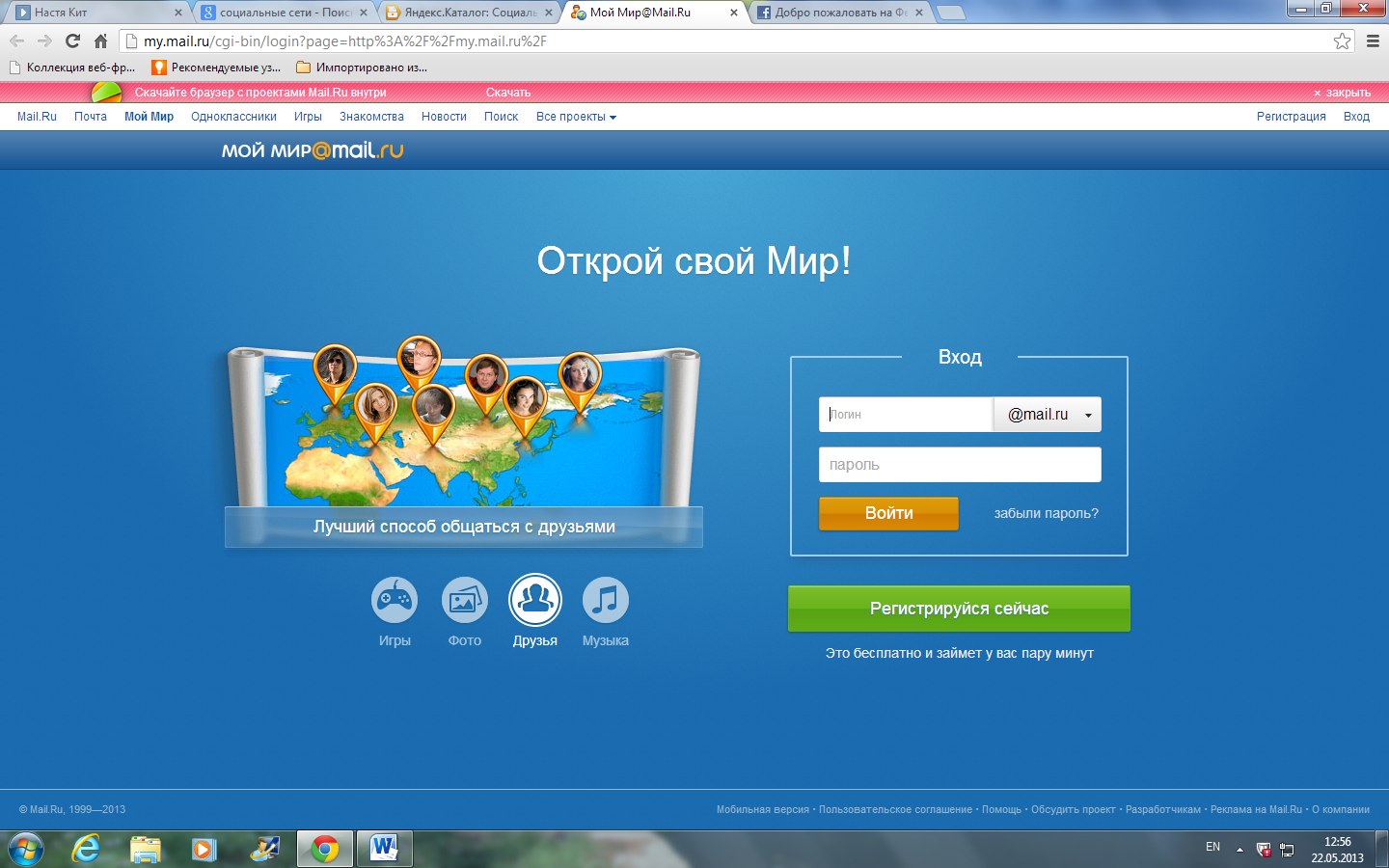This screenshot has width=1389, height=868.
Task: Open 'Разработчикам' footer link
Action: (1163, 810)
